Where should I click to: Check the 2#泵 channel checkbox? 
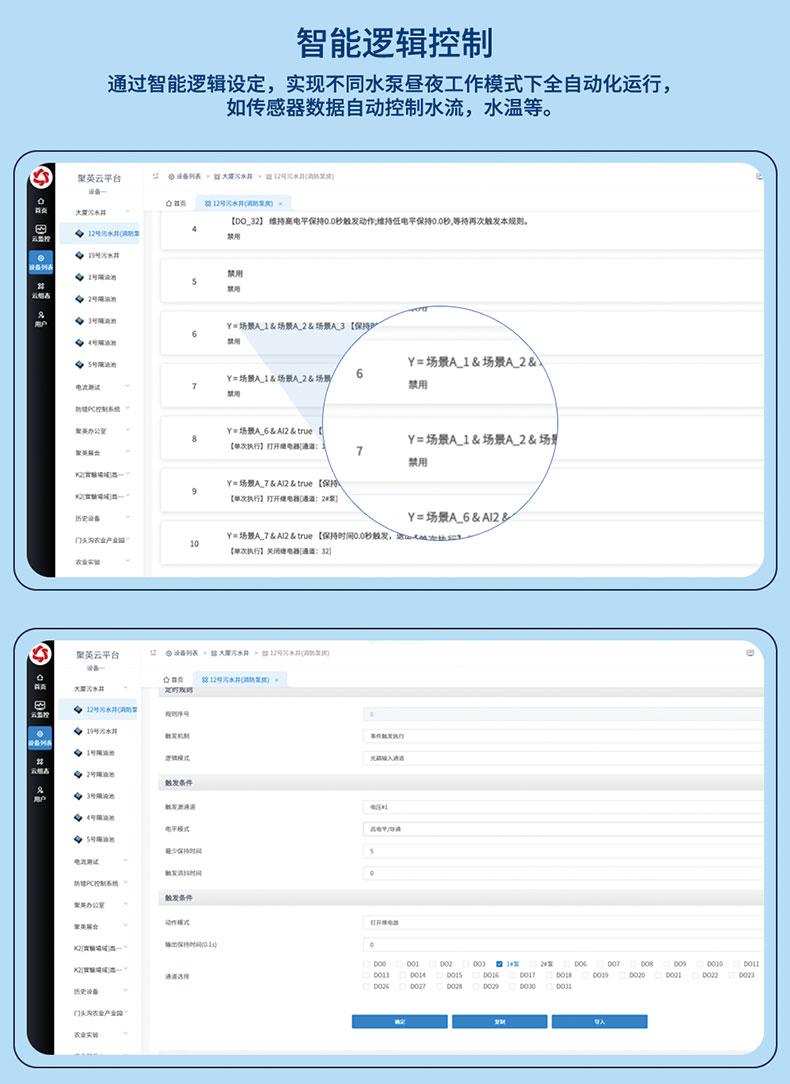click(532, 964)
